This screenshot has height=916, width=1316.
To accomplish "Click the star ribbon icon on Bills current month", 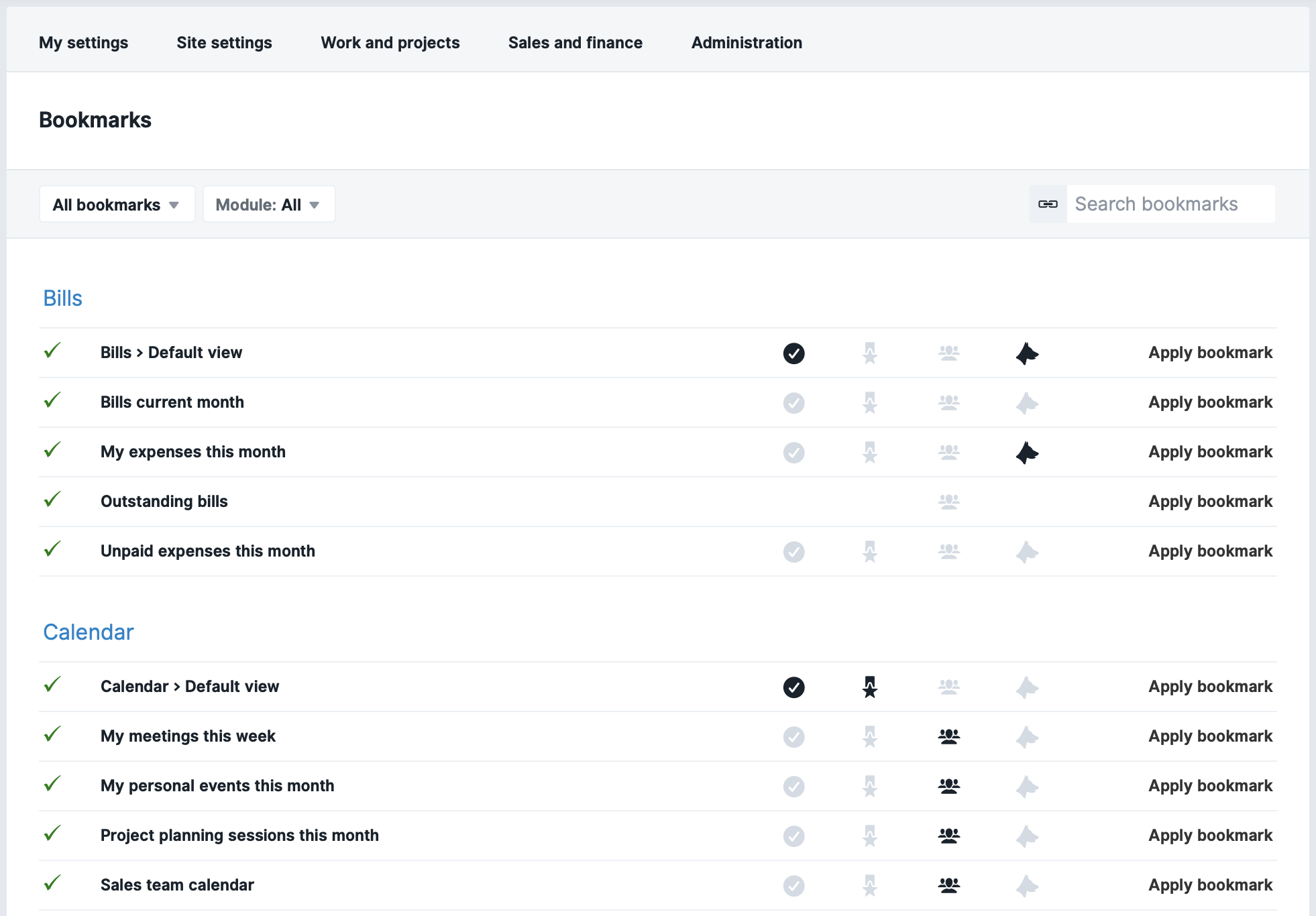I will point(870,402).
